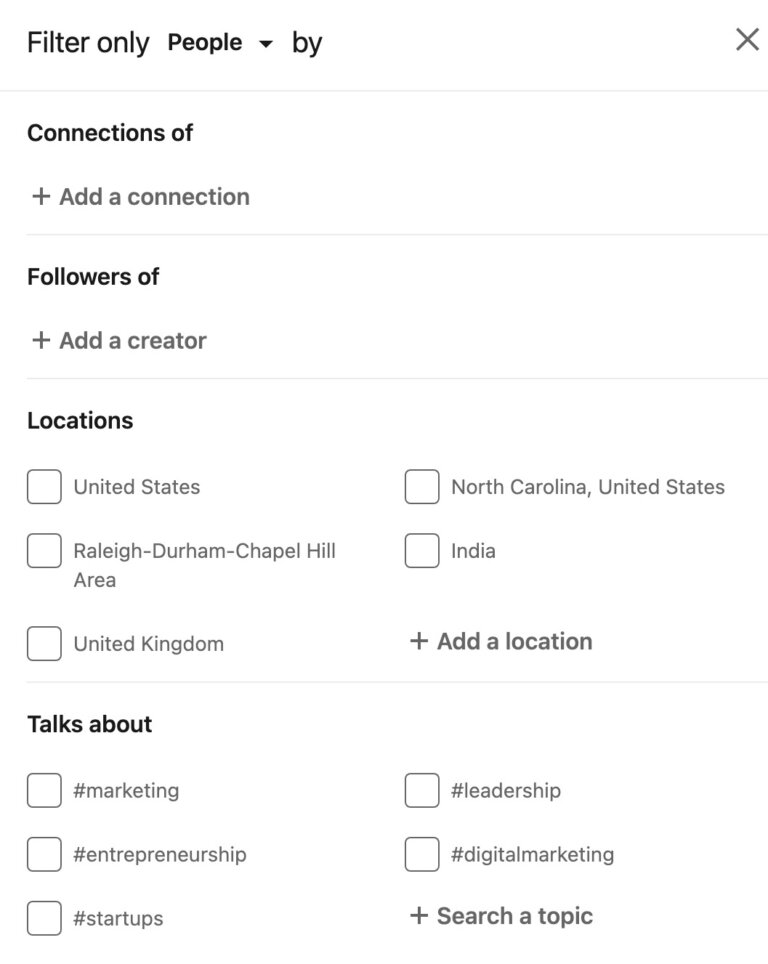
Task: Check the #digitalmarketing topic box
Action: click(421, 854)
